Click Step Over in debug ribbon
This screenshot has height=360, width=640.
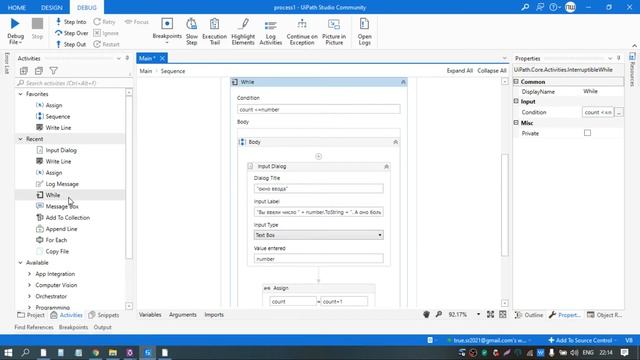click(72, 33)
